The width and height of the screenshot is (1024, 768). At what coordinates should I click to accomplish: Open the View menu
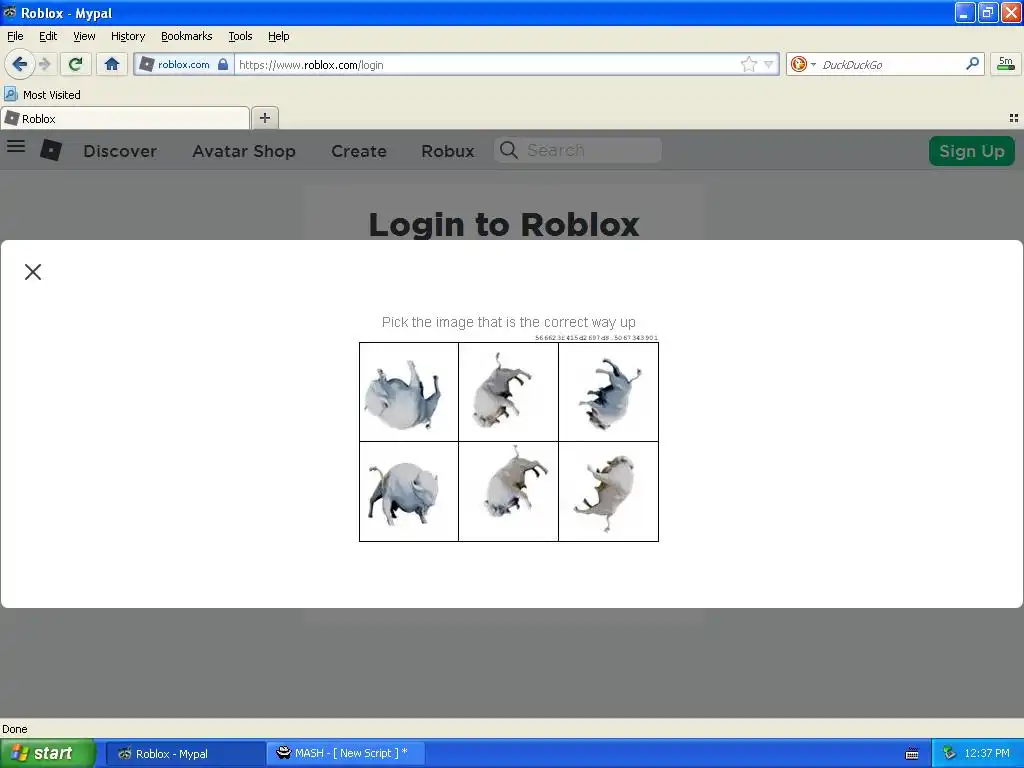pos(84,36)
